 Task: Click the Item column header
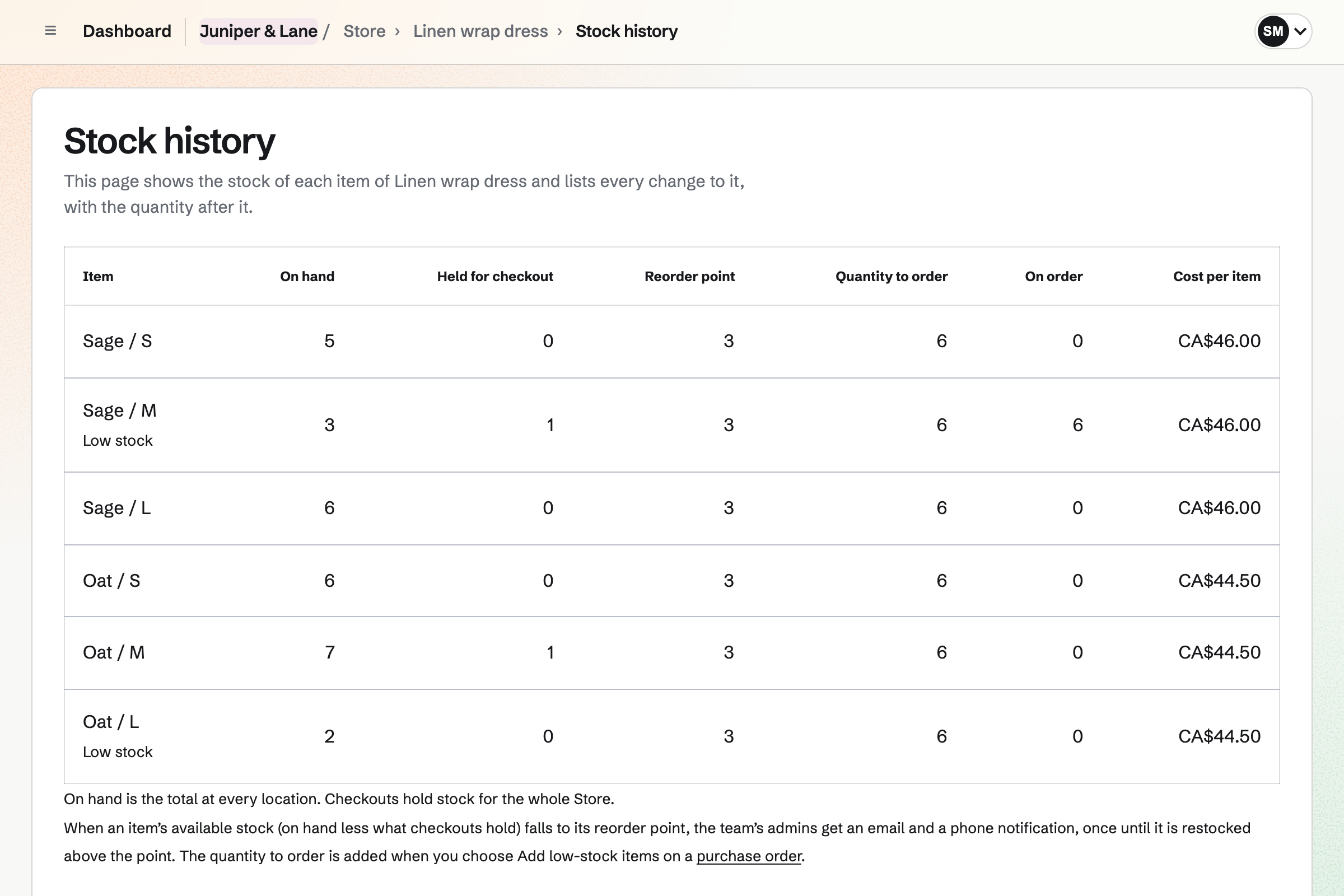pyautogui.click(x=97, y=277)
